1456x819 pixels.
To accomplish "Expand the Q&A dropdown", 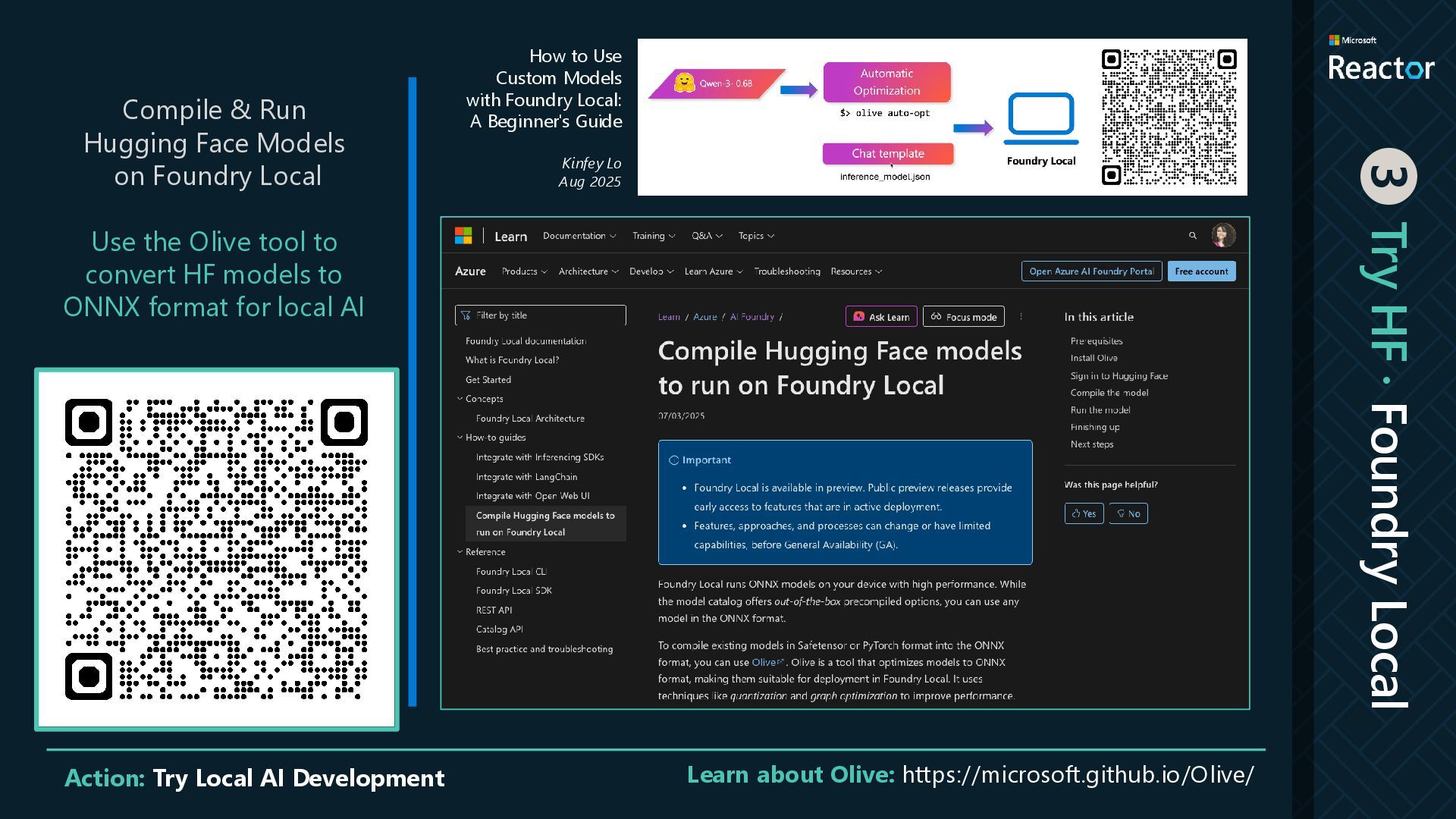I will (707, 236).
